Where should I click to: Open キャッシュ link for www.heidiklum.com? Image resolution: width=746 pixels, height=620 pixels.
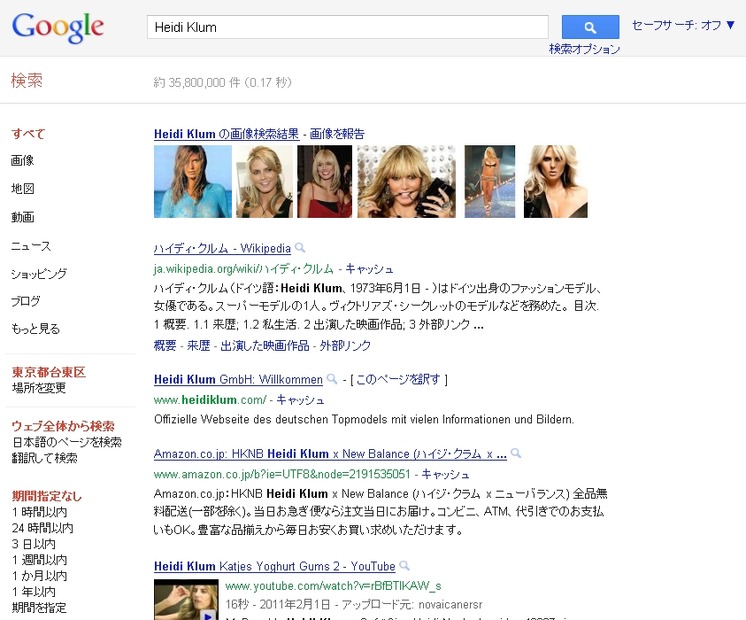coord(300,400)
